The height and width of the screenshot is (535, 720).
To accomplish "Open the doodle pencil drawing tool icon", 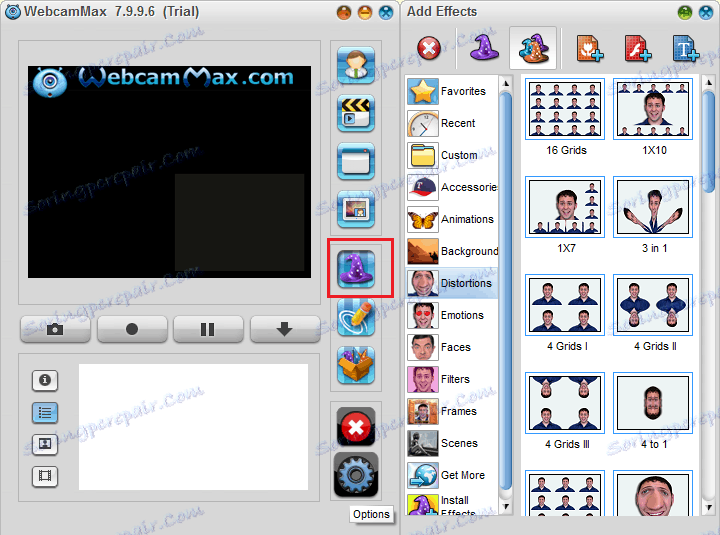I will (356, 317).
